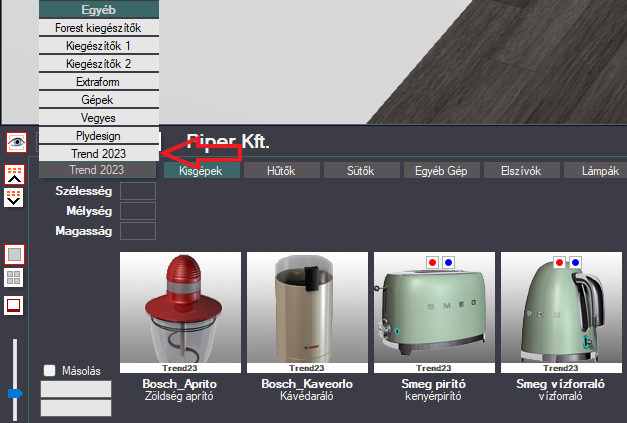Click the kenyérpirító caption text
Image resolution: width=627 pixels, height=423 pixels.
[x=433, y=396]
